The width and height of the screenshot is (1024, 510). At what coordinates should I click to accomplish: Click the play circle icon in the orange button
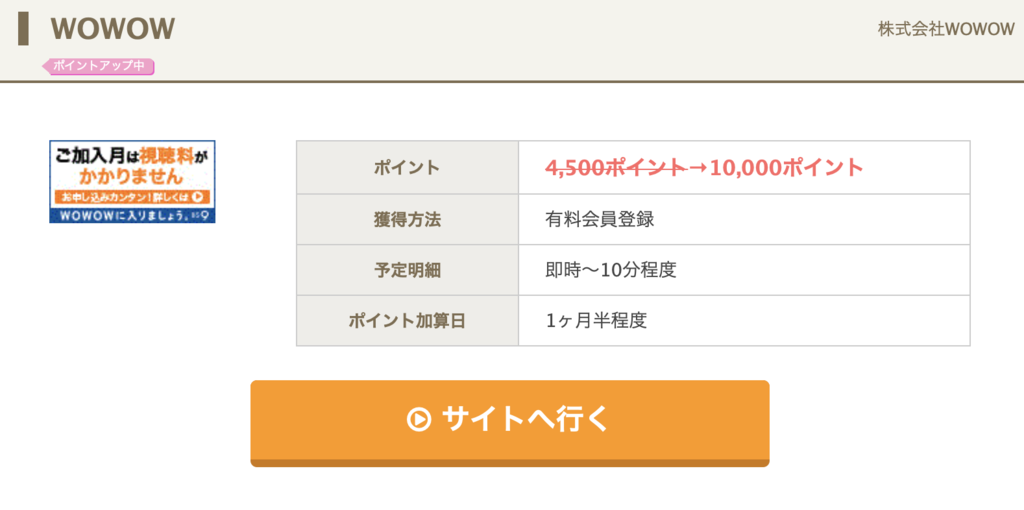point(418,419)
